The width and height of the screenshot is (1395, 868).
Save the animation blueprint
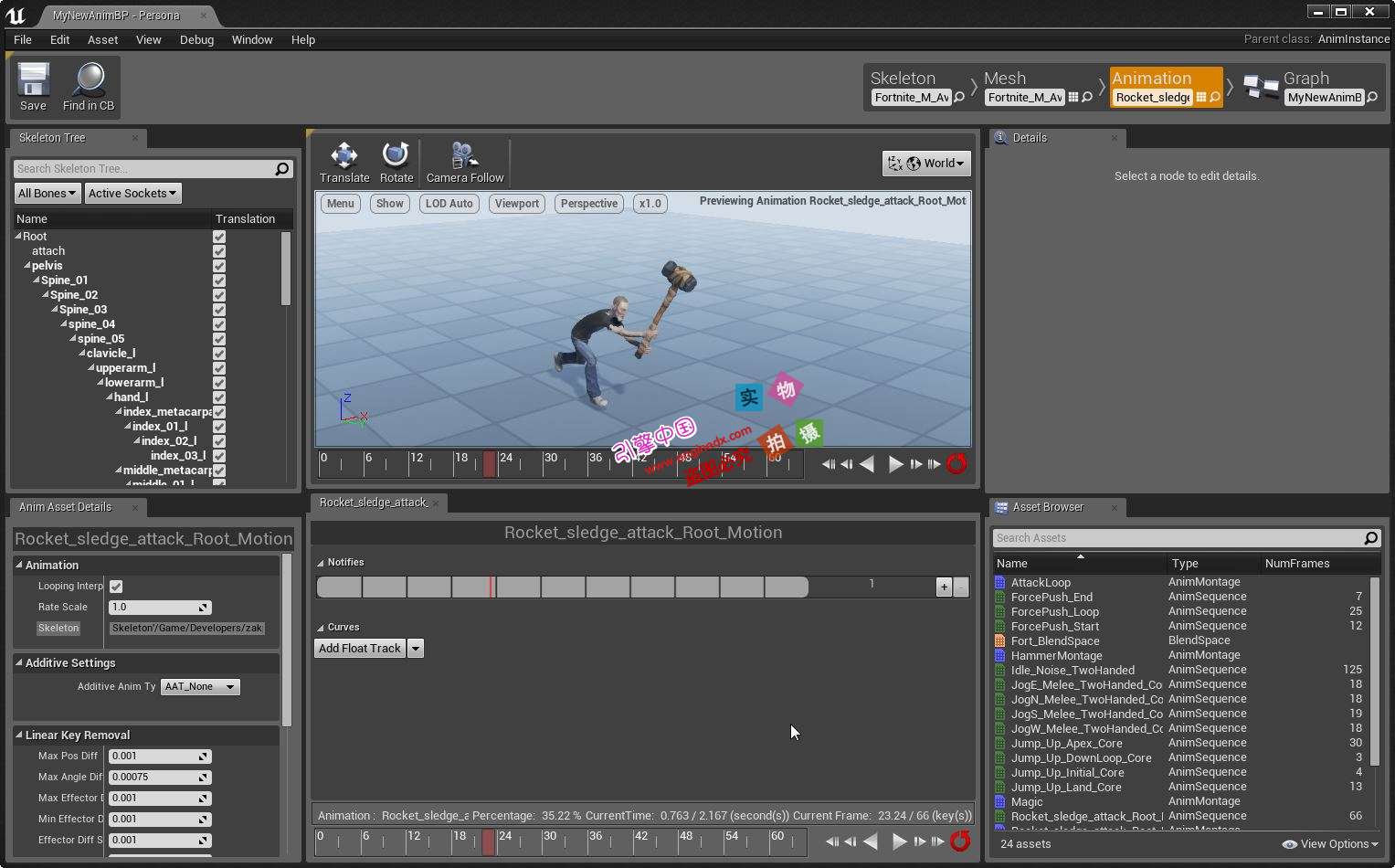tap(33, 88)
